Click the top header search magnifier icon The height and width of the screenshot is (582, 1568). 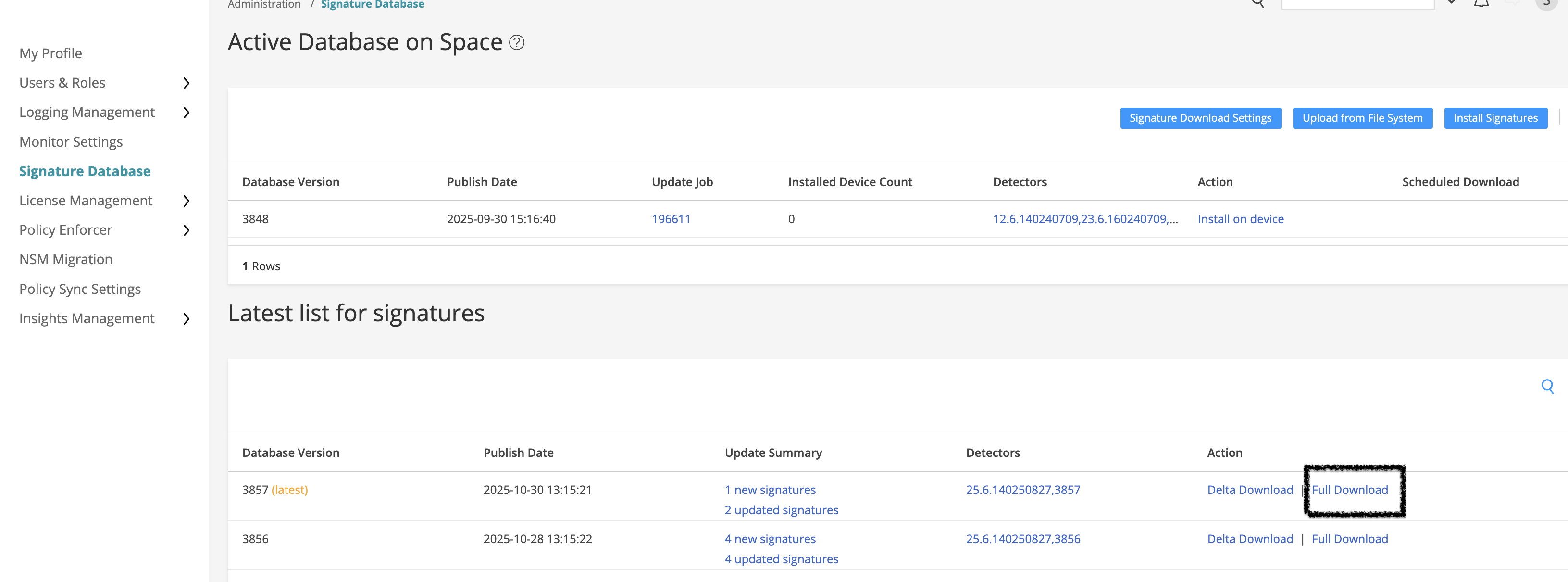(1257, 3)
